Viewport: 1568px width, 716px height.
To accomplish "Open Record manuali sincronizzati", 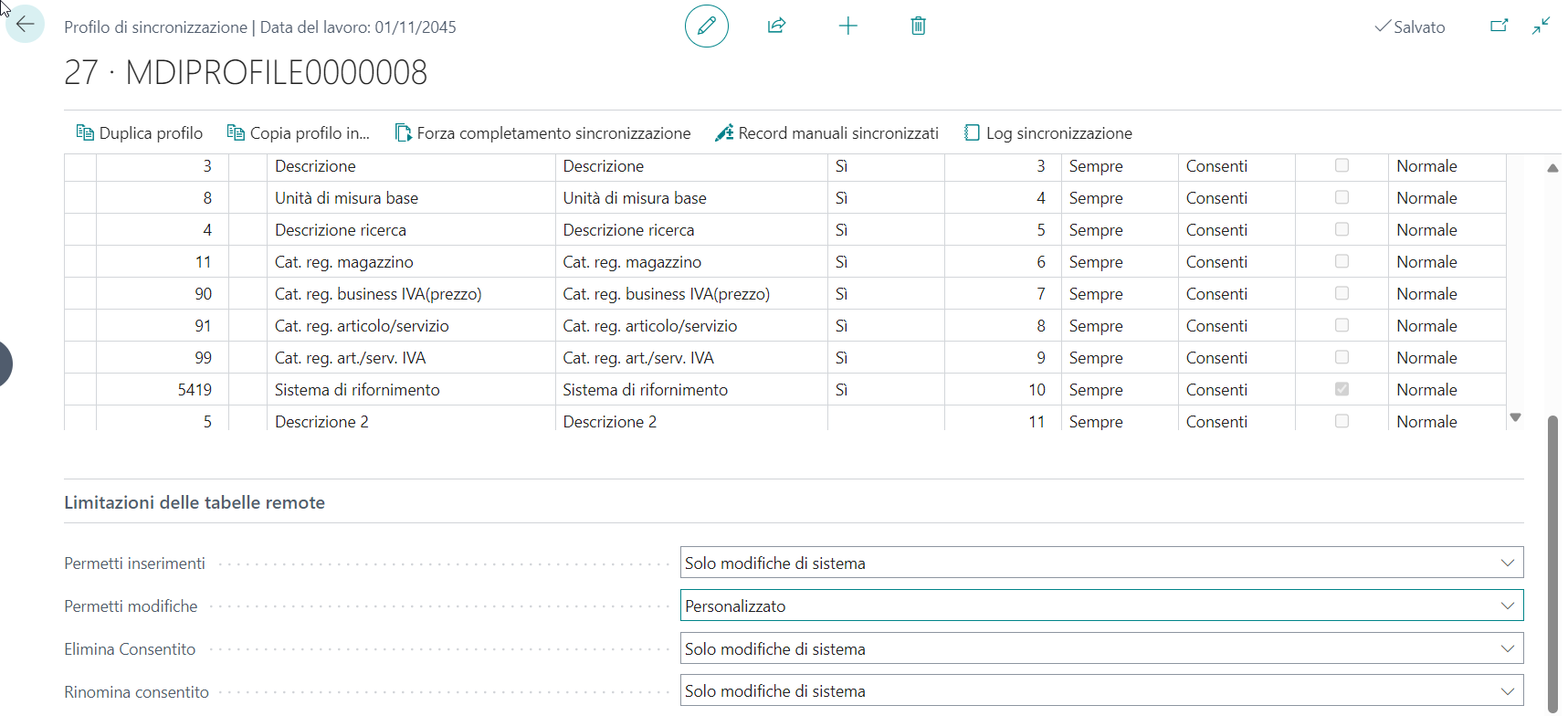I will click(x=827, y=133).
